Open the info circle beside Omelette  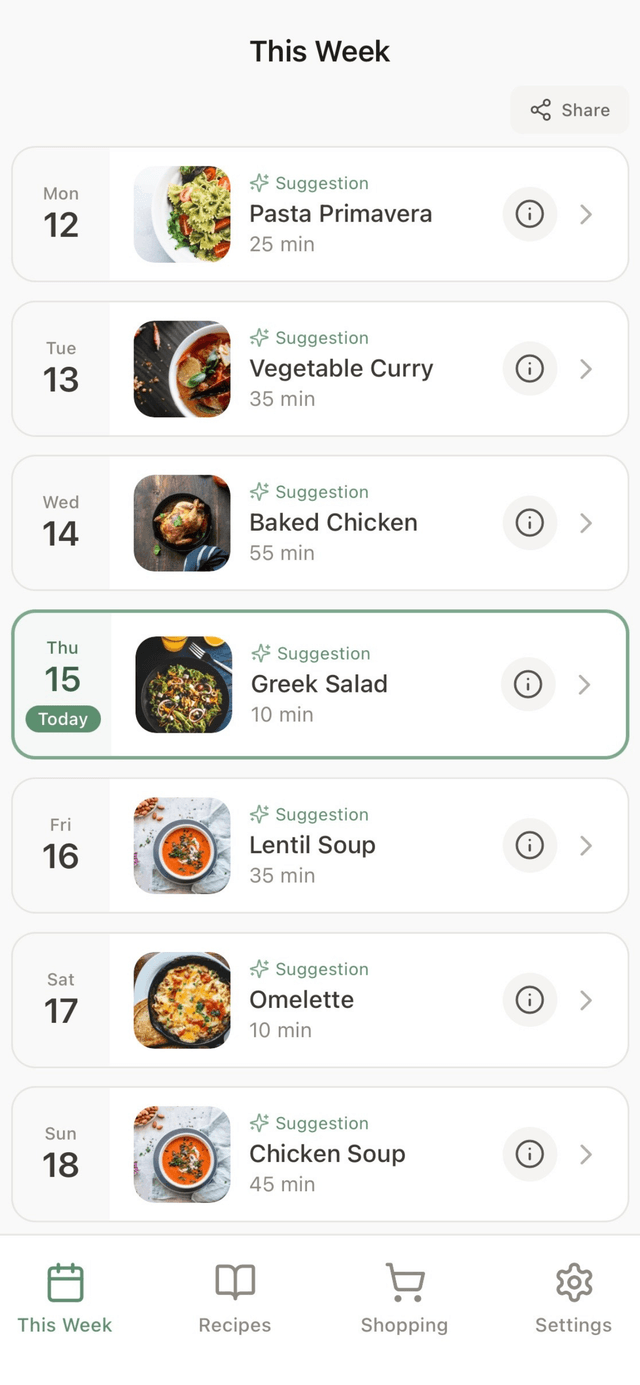tap(529, 1000)
